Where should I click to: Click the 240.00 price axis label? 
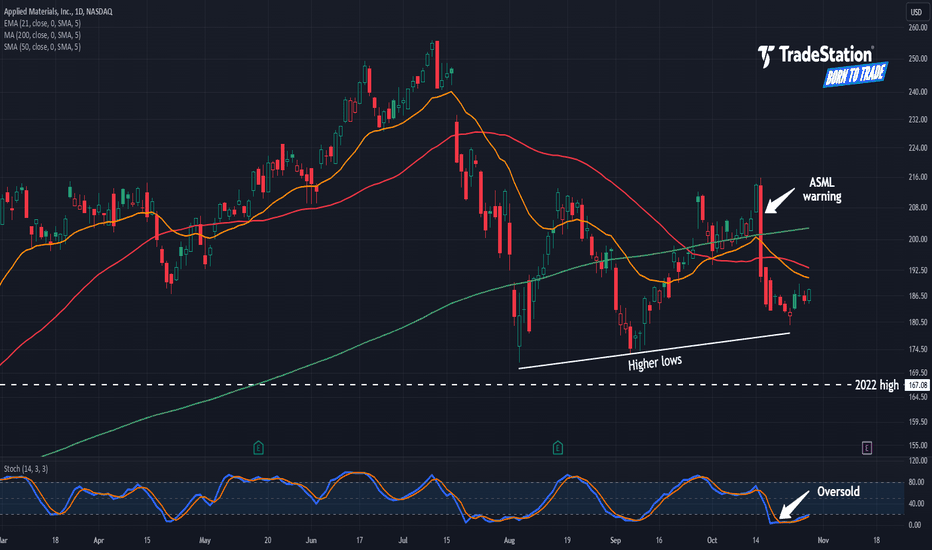click(918, 92)
